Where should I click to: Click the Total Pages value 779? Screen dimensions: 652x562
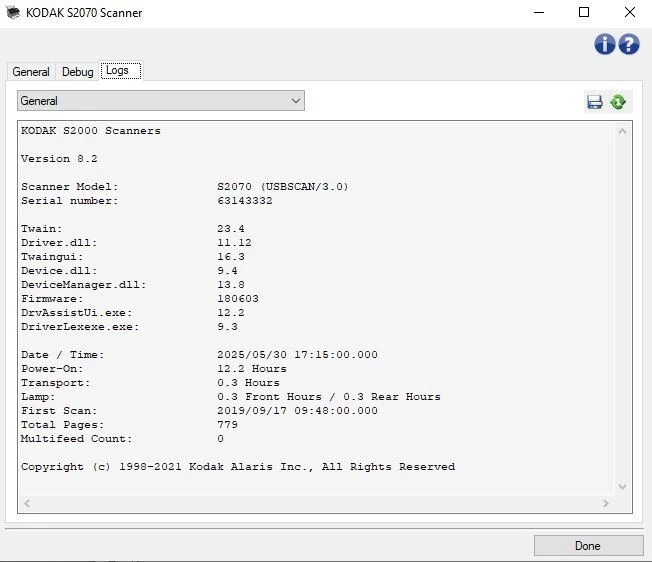point(227,425)
